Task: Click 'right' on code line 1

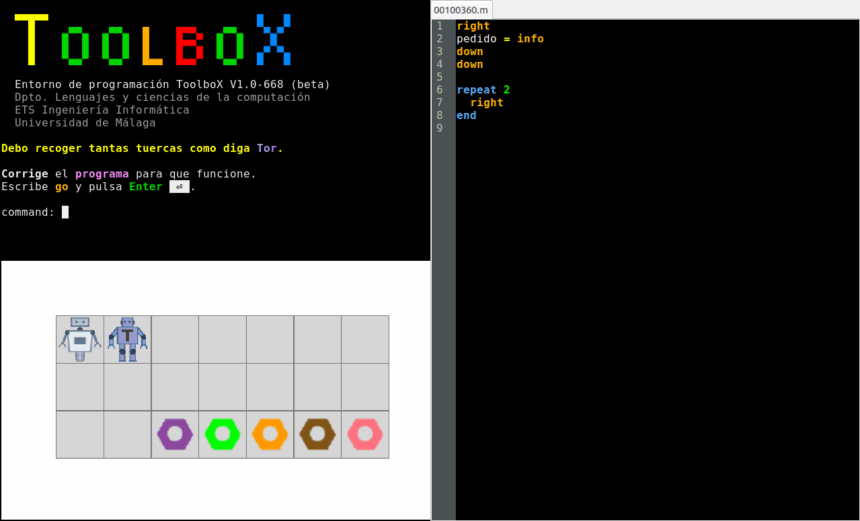Action: coord(473,26)
